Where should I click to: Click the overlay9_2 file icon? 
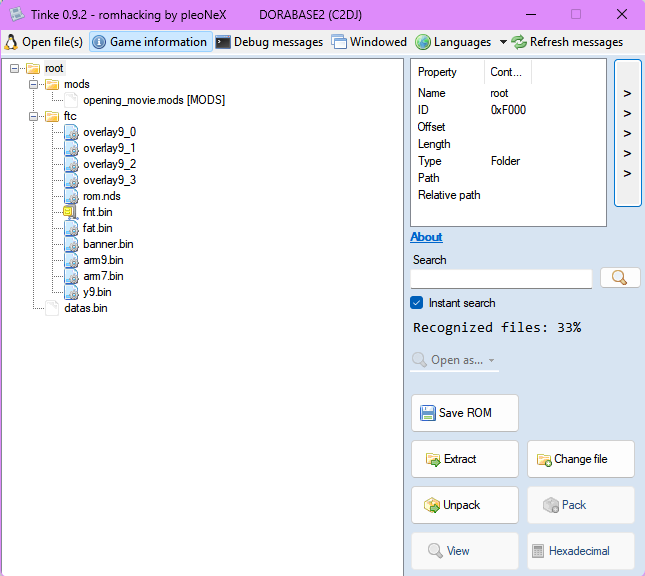click(x=71, y=165)
